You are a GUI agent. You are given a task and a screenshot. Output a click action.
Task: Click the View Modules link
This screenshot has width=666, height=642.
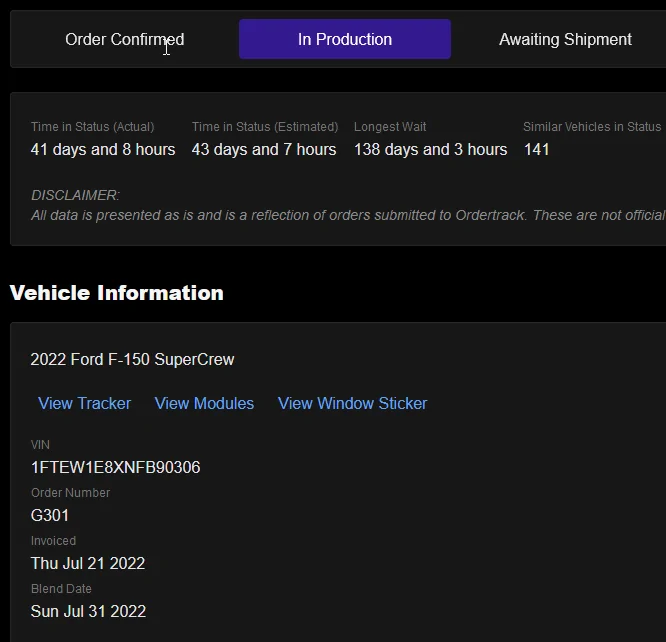click(x=204, y=403)
